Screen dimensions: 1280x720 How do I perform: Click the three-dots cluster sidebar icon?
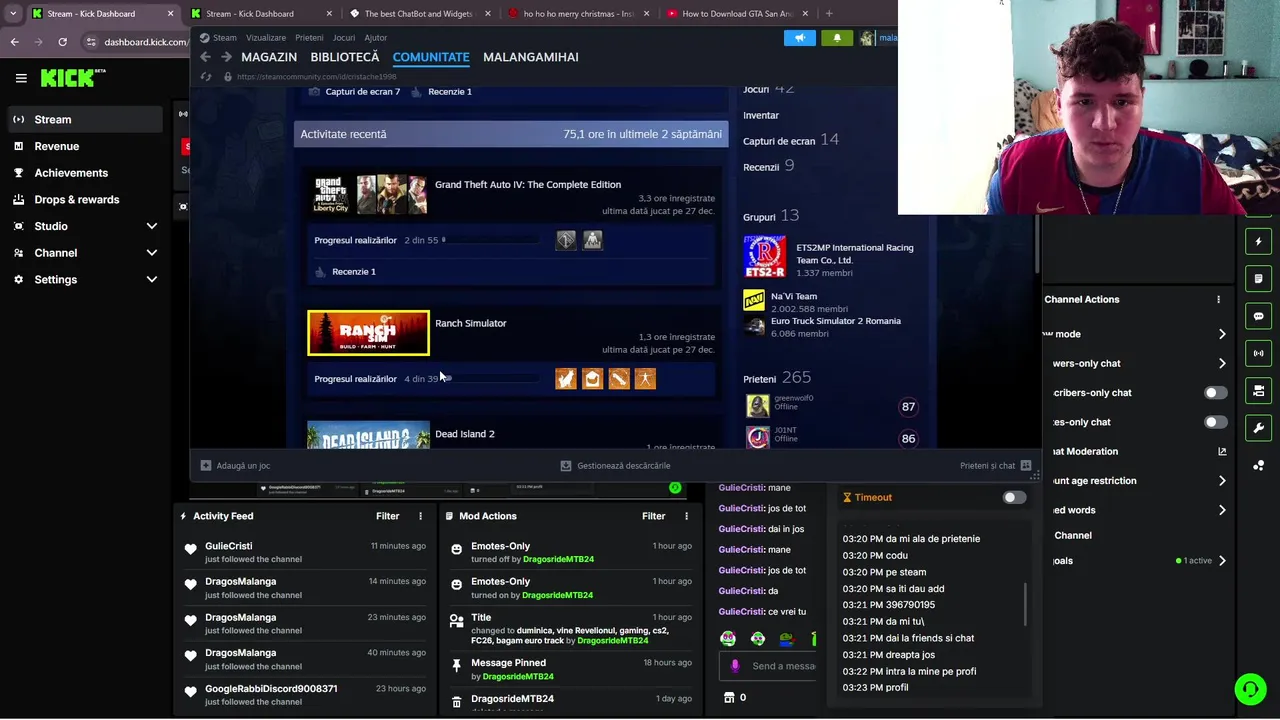1259,466
